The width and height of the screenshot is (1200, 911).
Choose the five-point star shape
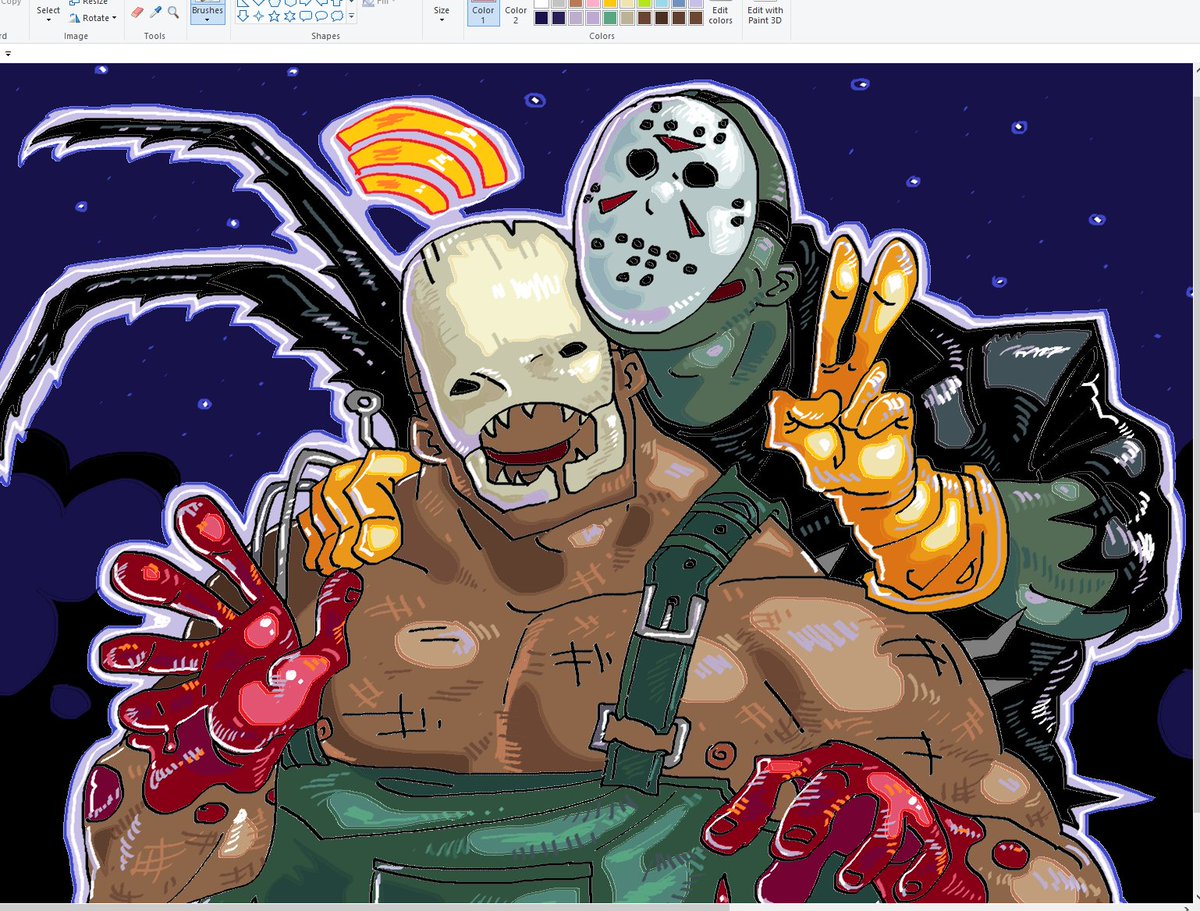(274, 16)
